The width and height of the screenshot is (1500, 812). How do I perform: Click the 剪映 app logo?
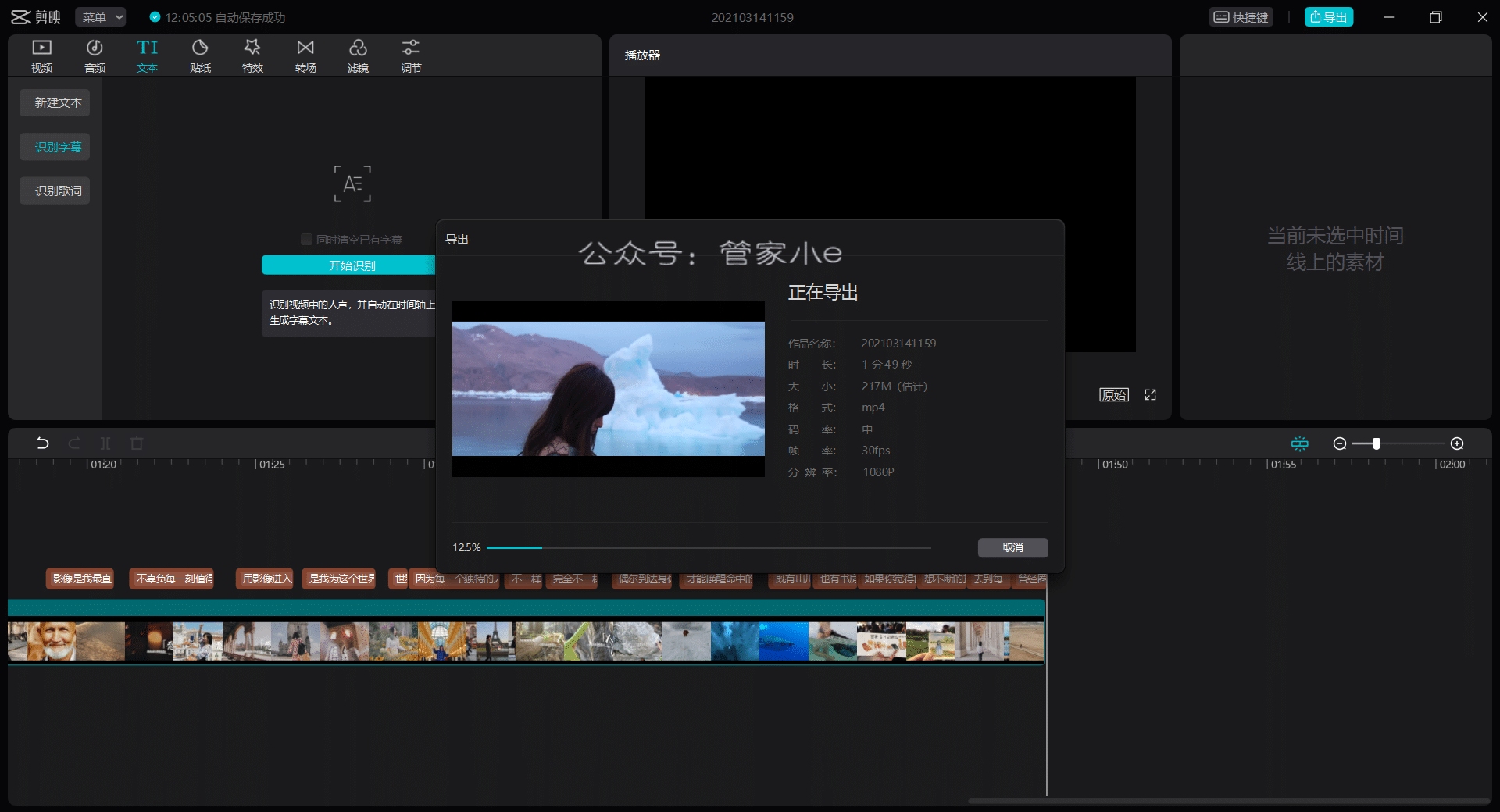(35, 17)
